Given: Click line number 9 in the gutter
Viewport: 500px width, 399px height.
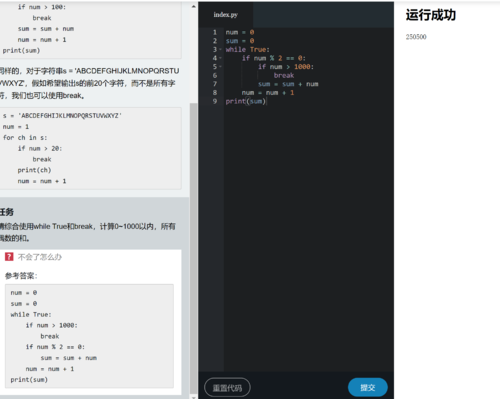Looking at the screenshot, I should [x=215, y=101].
